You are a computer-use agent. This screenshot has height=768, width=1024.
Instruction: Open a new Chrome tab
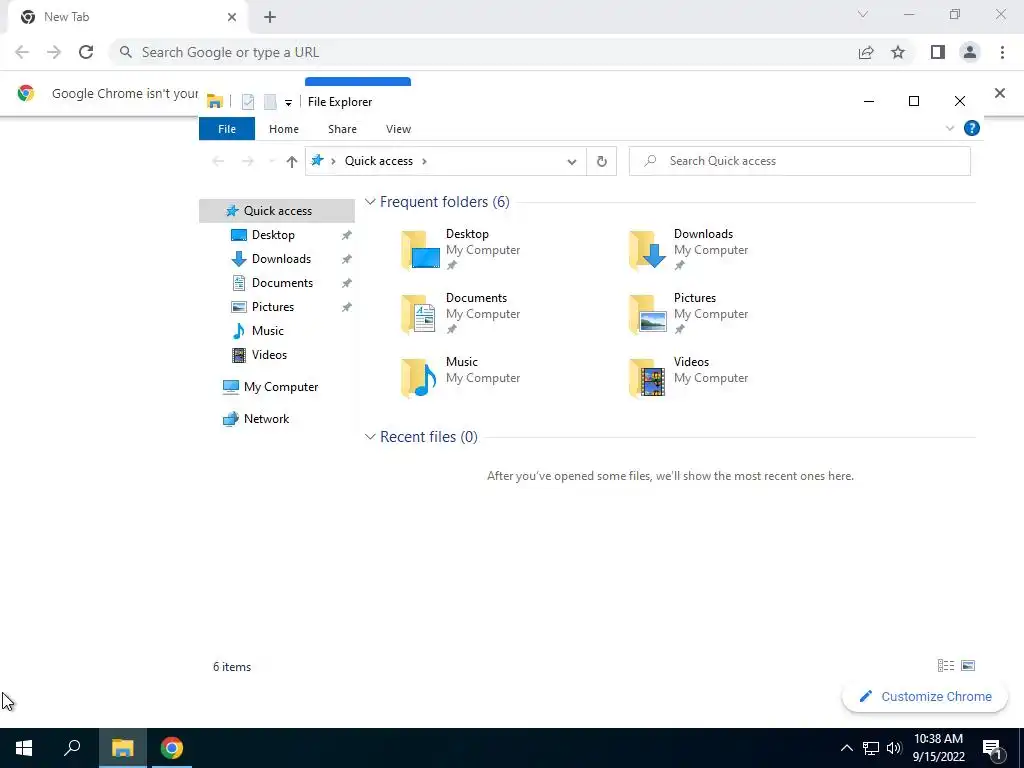pos(270,17)
